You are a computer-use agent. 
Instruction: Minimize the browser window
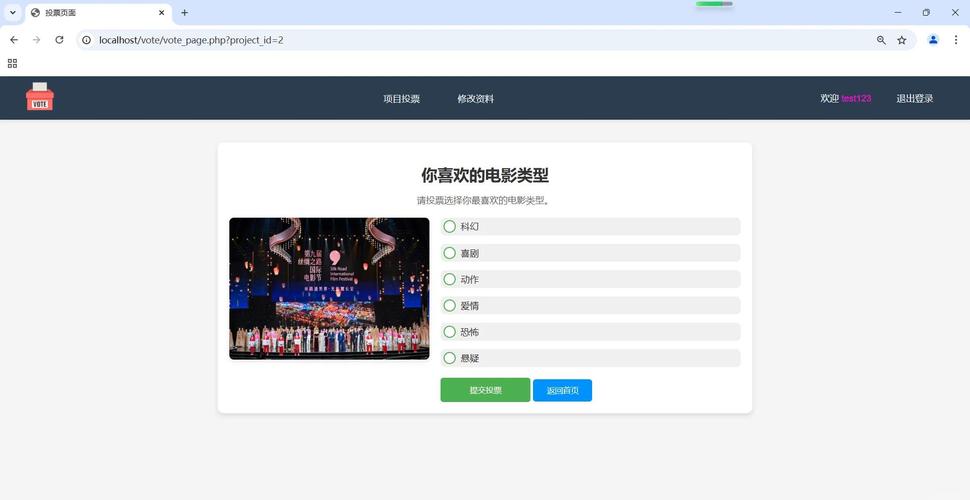898,12
